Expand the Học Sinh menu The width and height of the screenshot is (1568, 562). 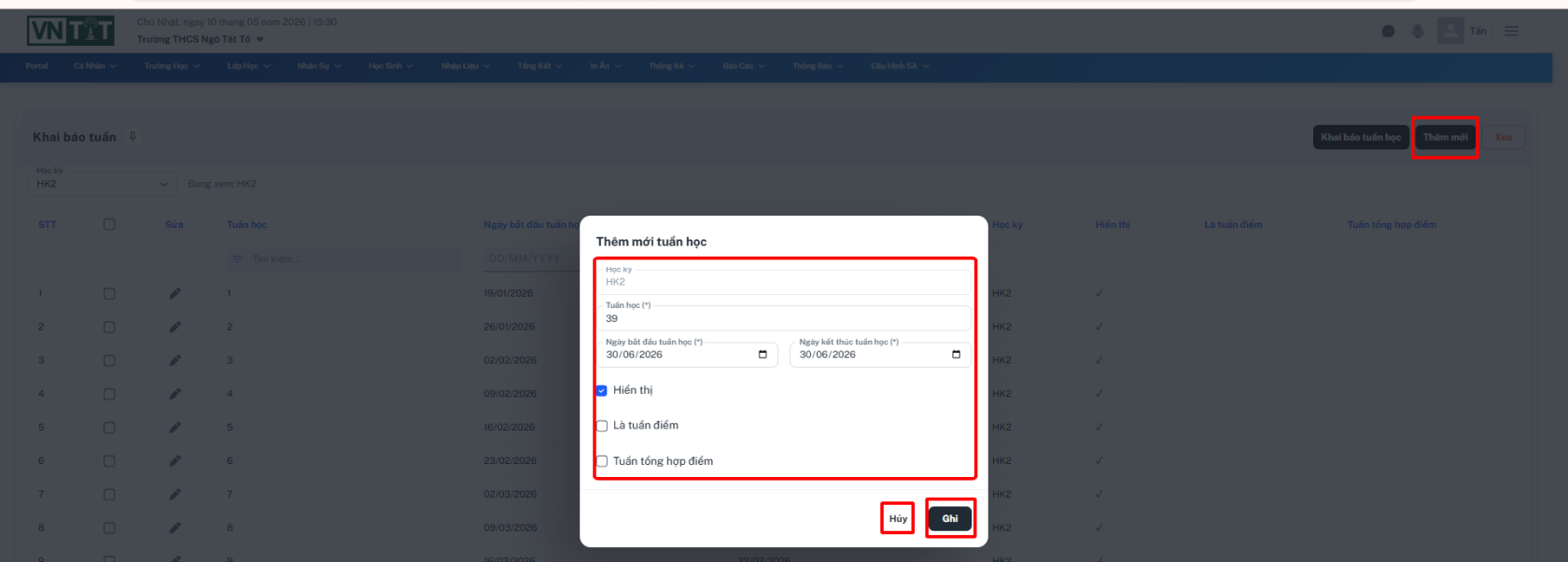[390, 66]
